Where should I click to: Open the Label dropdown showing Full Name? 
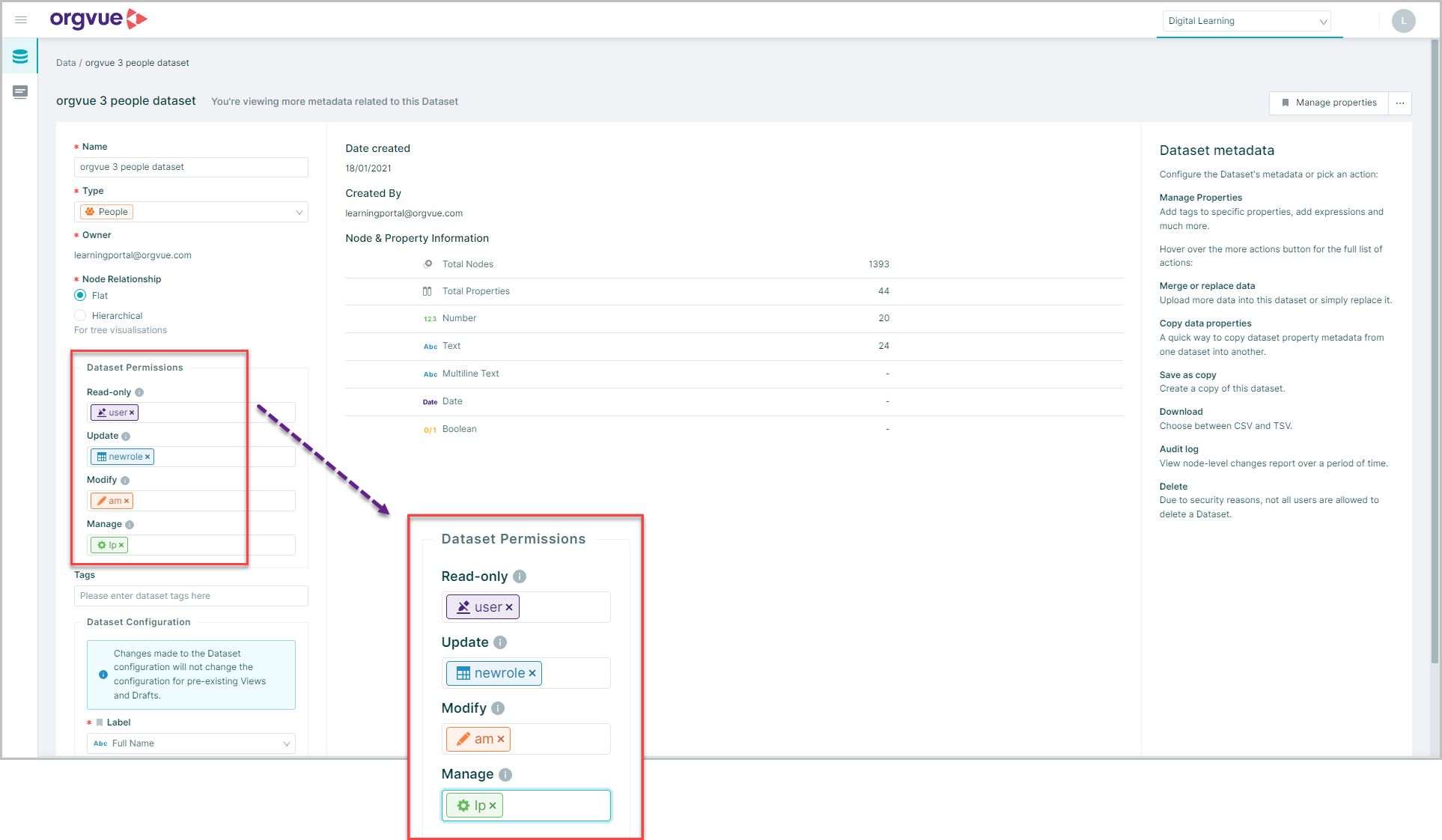click(191, 743)
